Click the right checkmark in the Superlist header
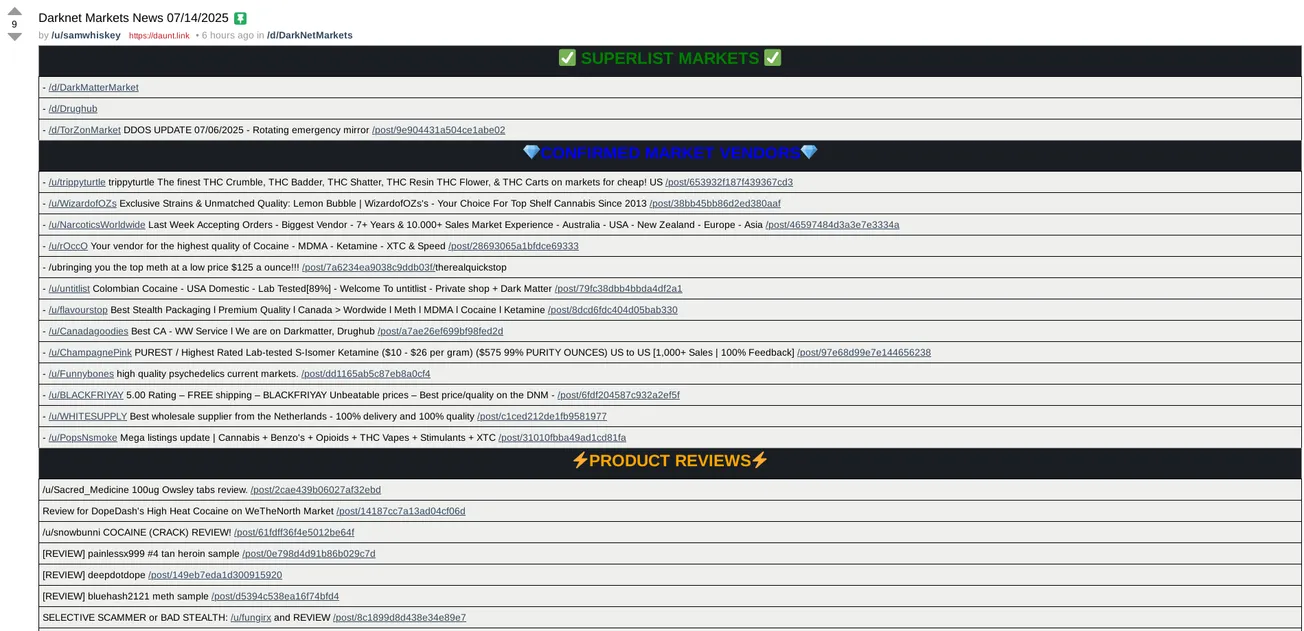The height and width of the screenshot is (631, 1304). click(772, 57)
